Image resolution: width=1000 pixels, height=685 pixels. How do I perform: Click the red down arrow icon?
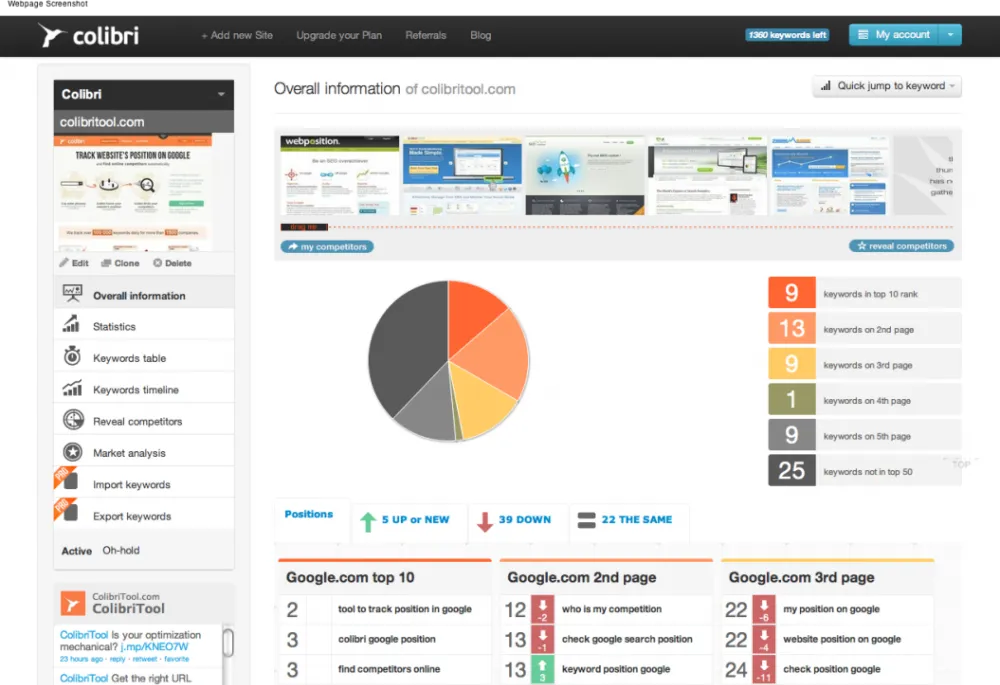tap(485, 522)
